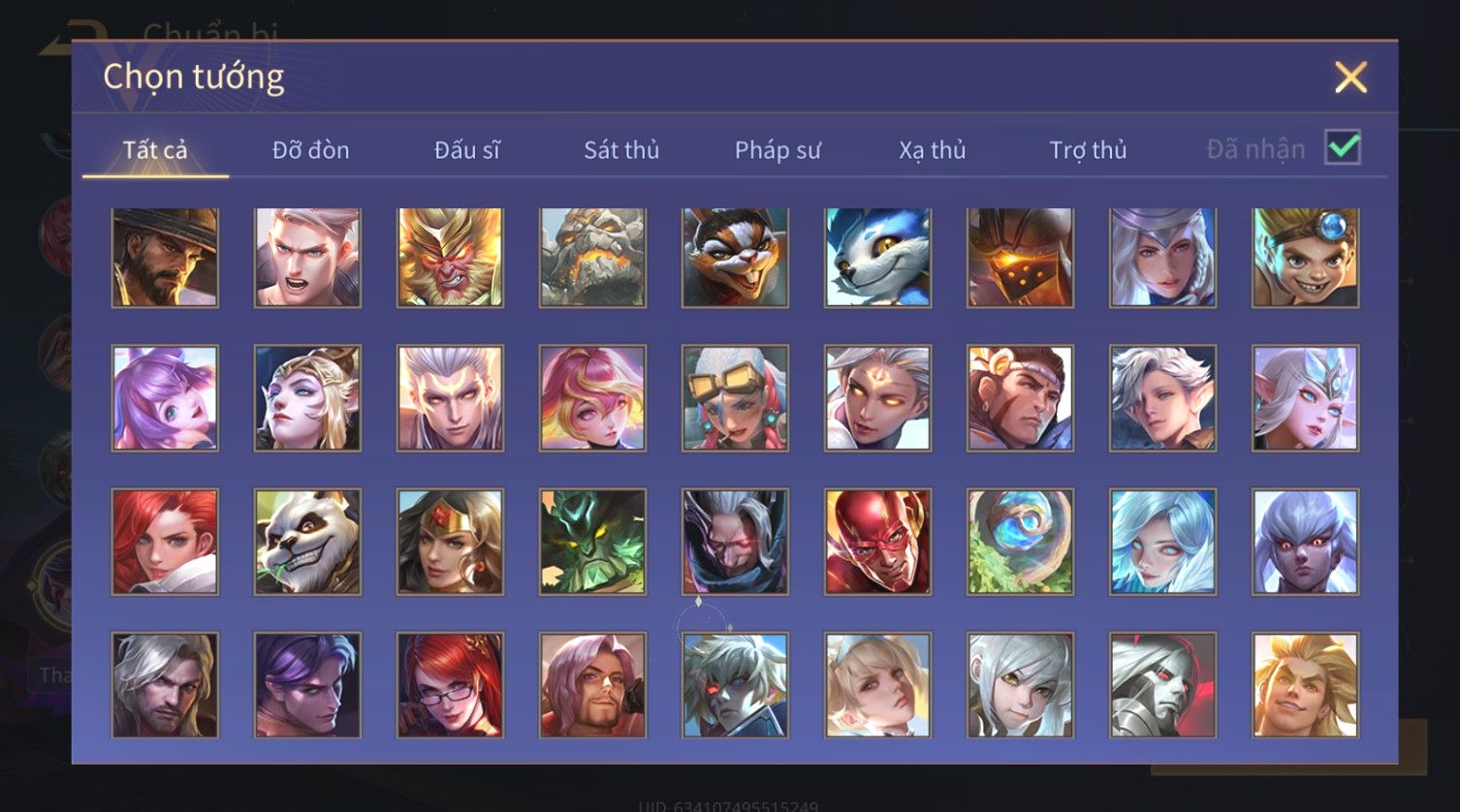The image size is (1460, 812).
Task: Switch to the Pháp sư tab
Action: (778, 150)
